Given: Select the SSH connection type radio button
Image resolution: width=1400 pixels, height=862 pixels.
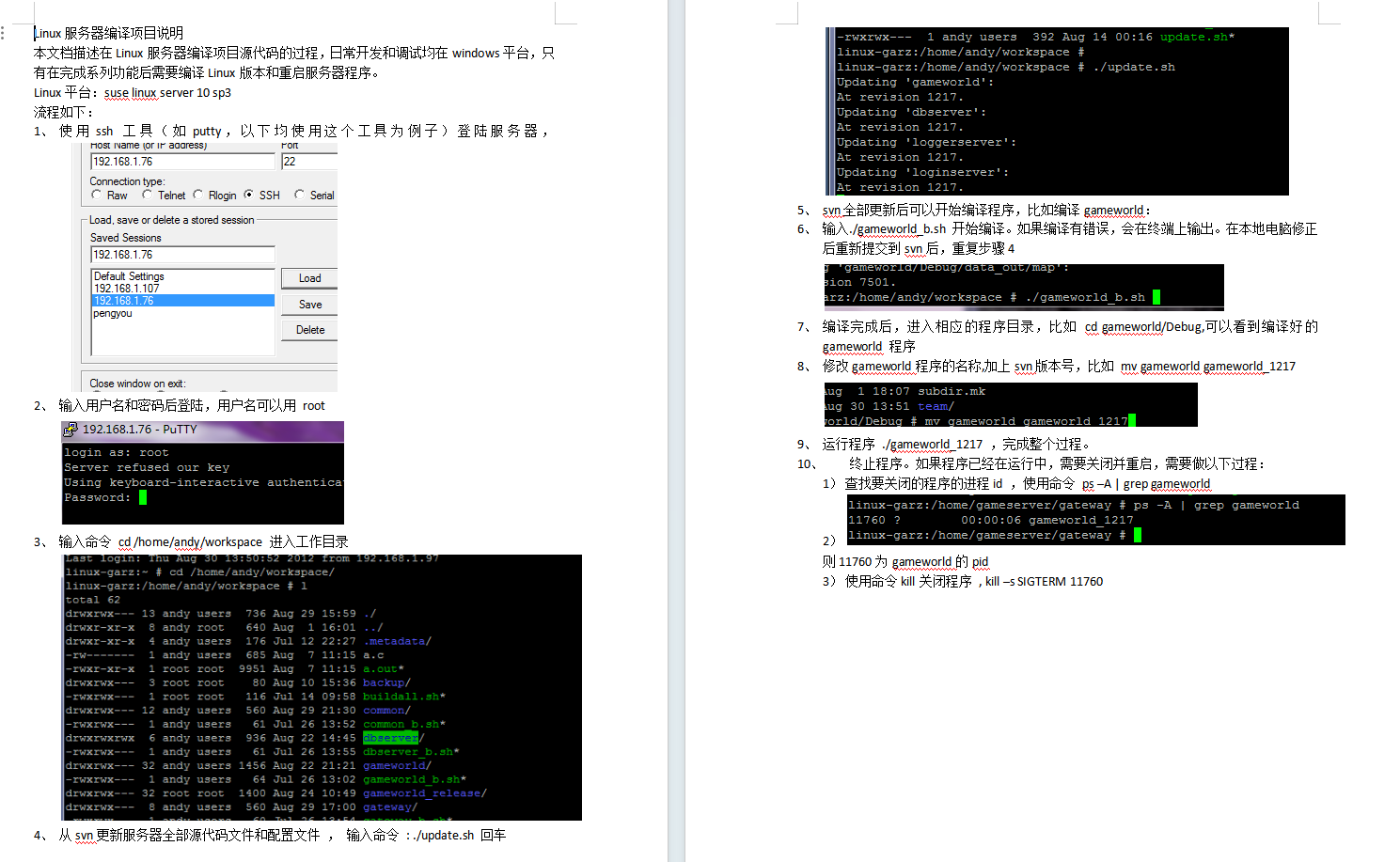Looking at the screenshot, I should tap(248, 195).
